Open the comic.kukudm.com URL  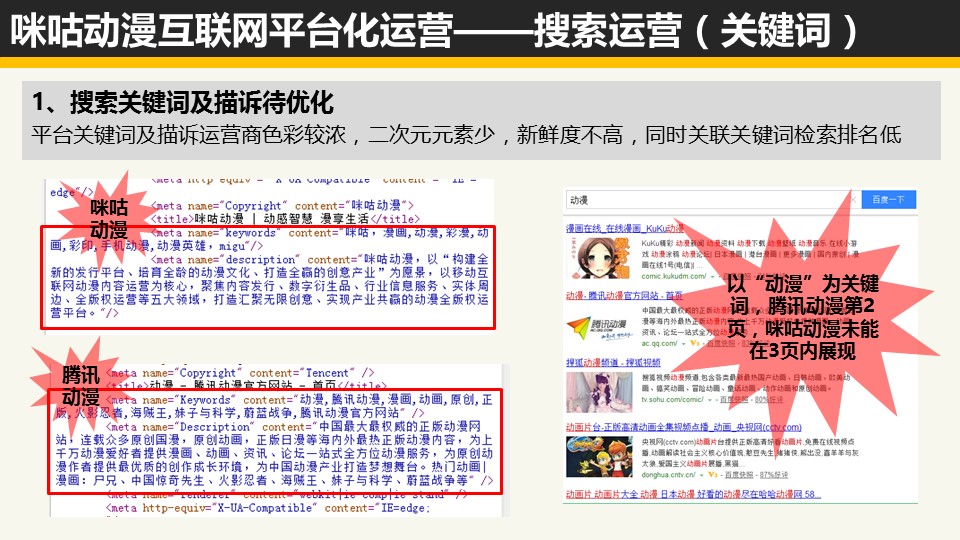[674, 276]
